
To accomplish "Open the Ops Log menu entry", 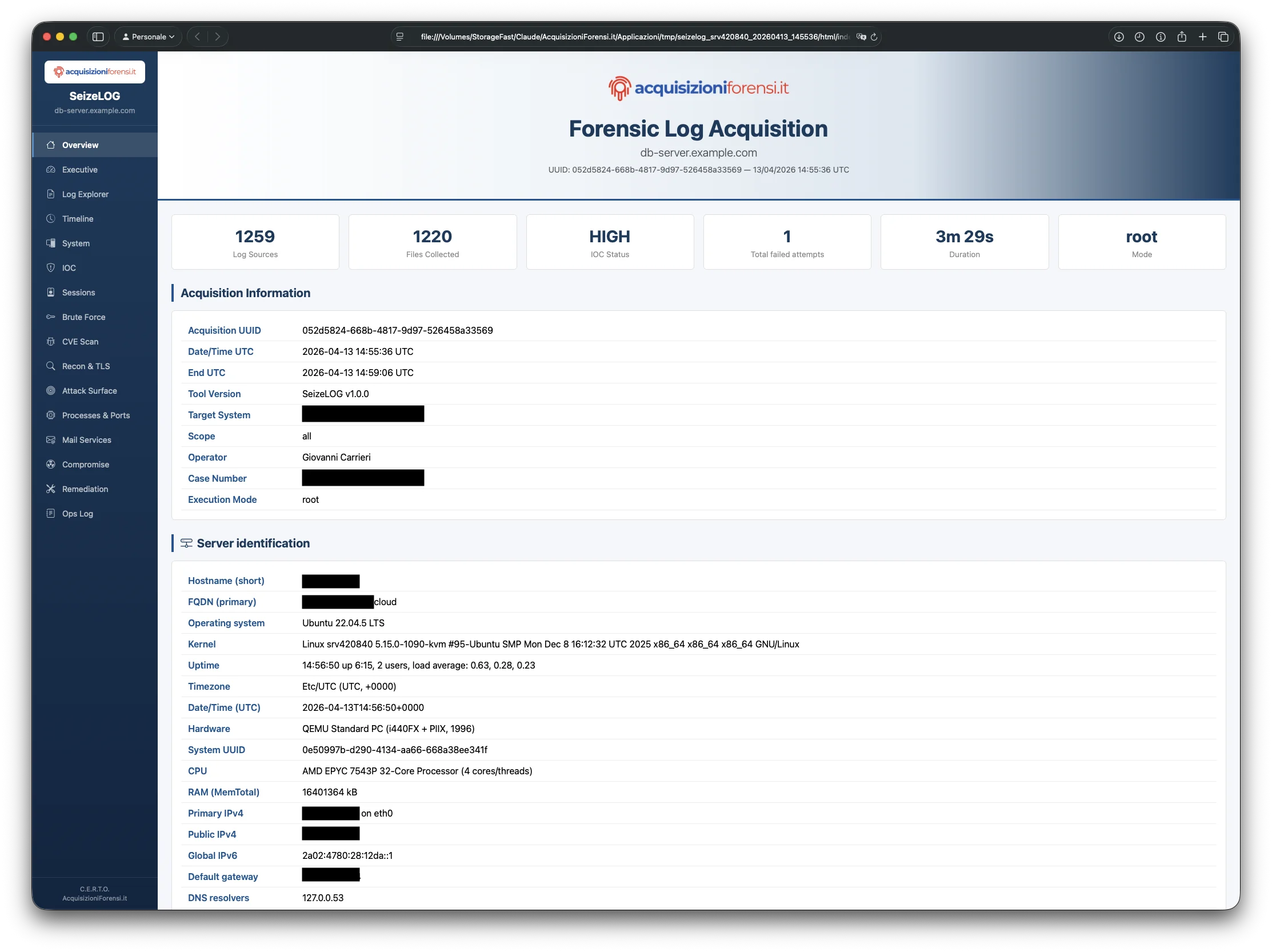I will (77, 513).
